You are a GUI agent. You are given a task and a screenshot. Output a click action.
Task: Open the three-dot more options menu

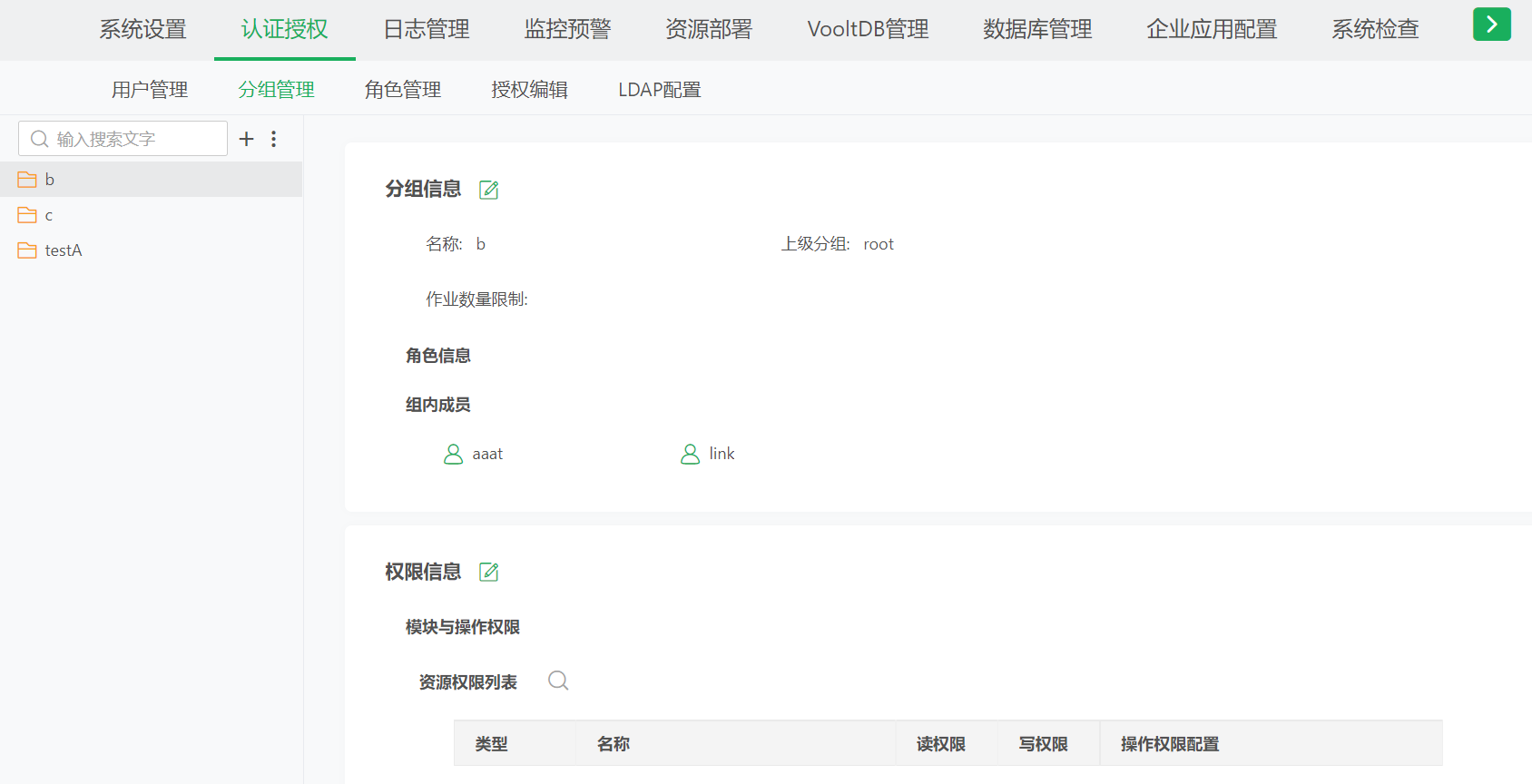[273, 139]
